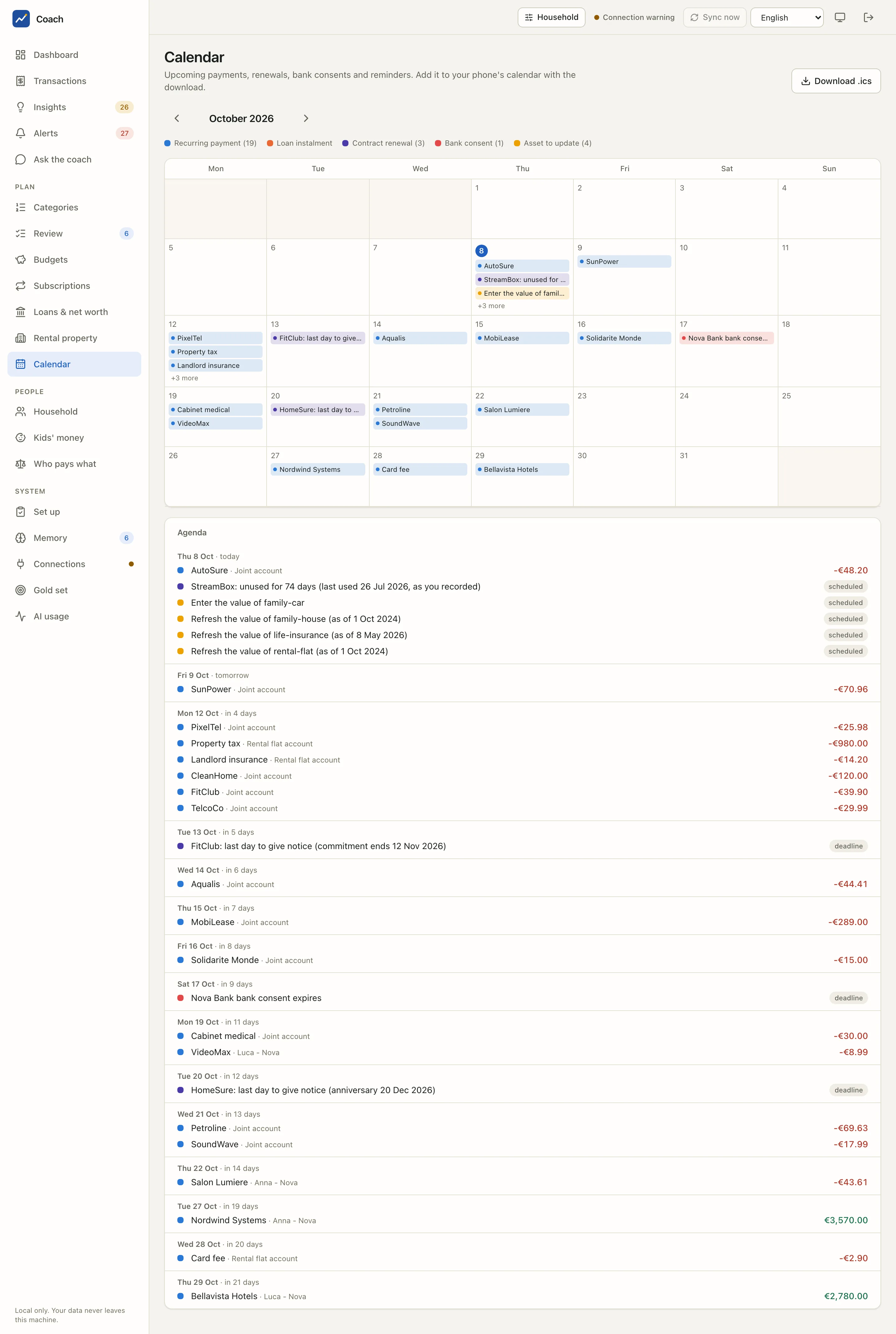
Task: Click the Subscriptions repeat icon
Action: coord(21,286)
